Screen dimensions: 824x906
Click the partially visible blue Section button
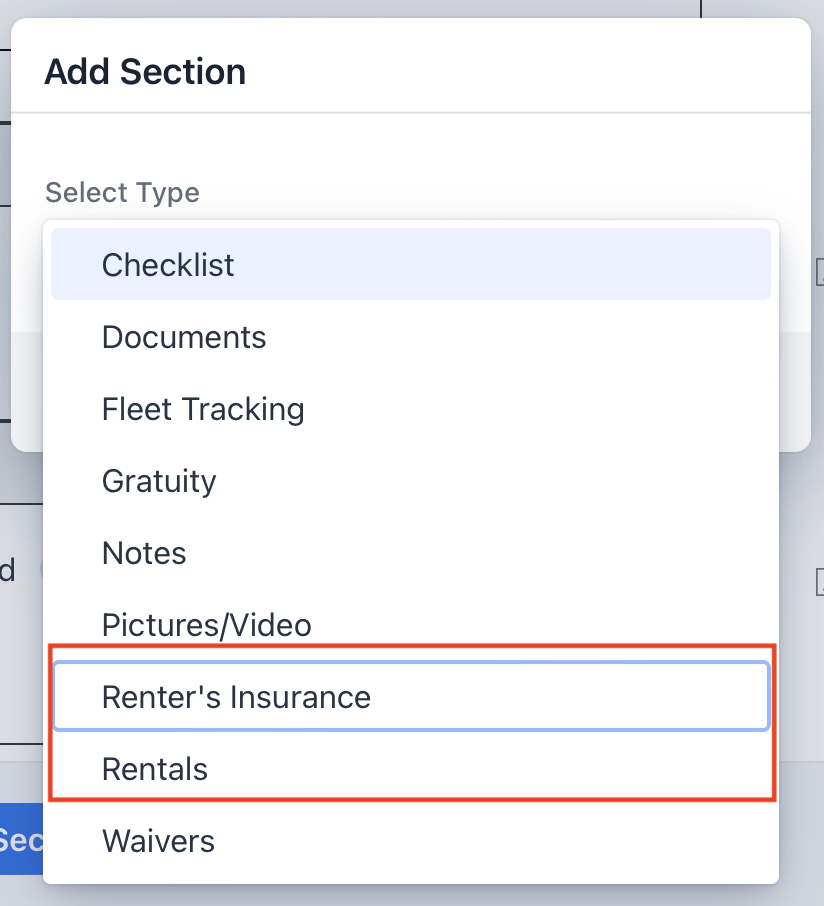[21, 839]
